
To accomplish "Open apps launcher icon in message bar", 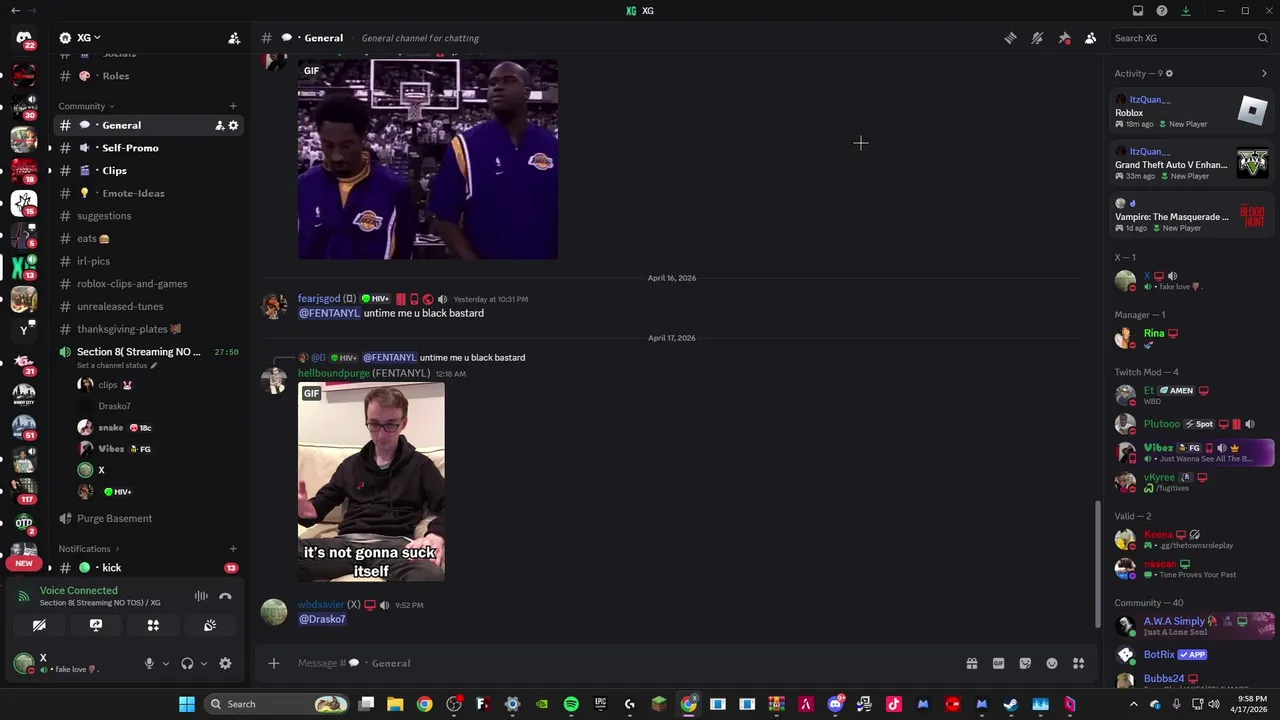I will tap(1078, 663).
